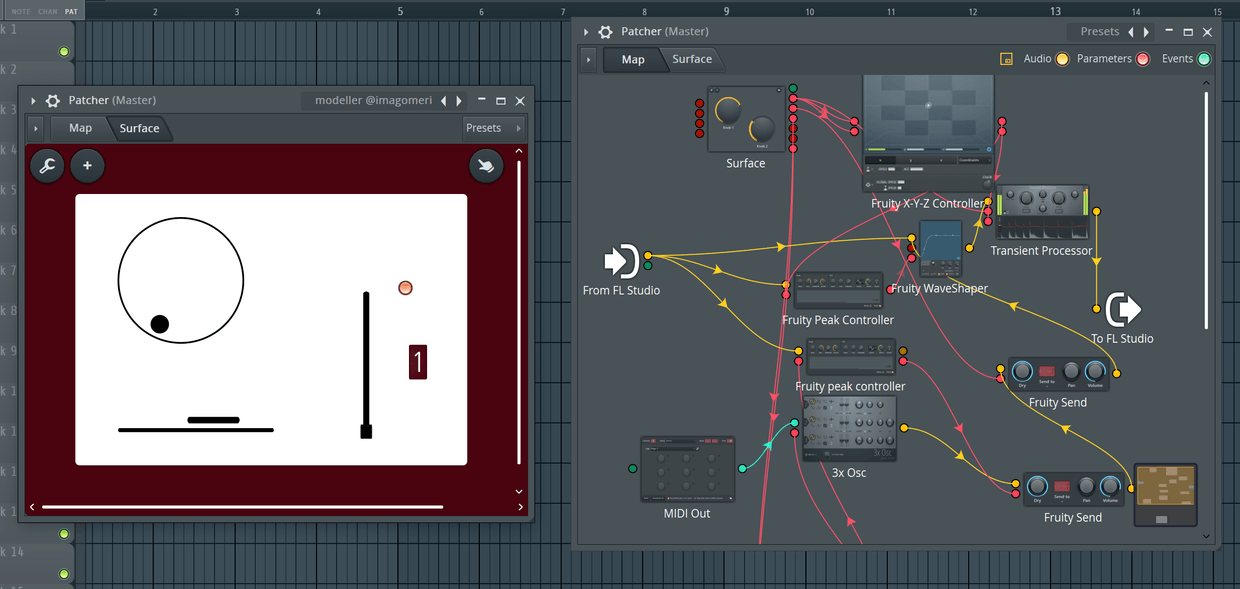The image size is (1240, 589).
Task: Click the Volume knob on upper Fruity Send
Action: coord(1095,371)
